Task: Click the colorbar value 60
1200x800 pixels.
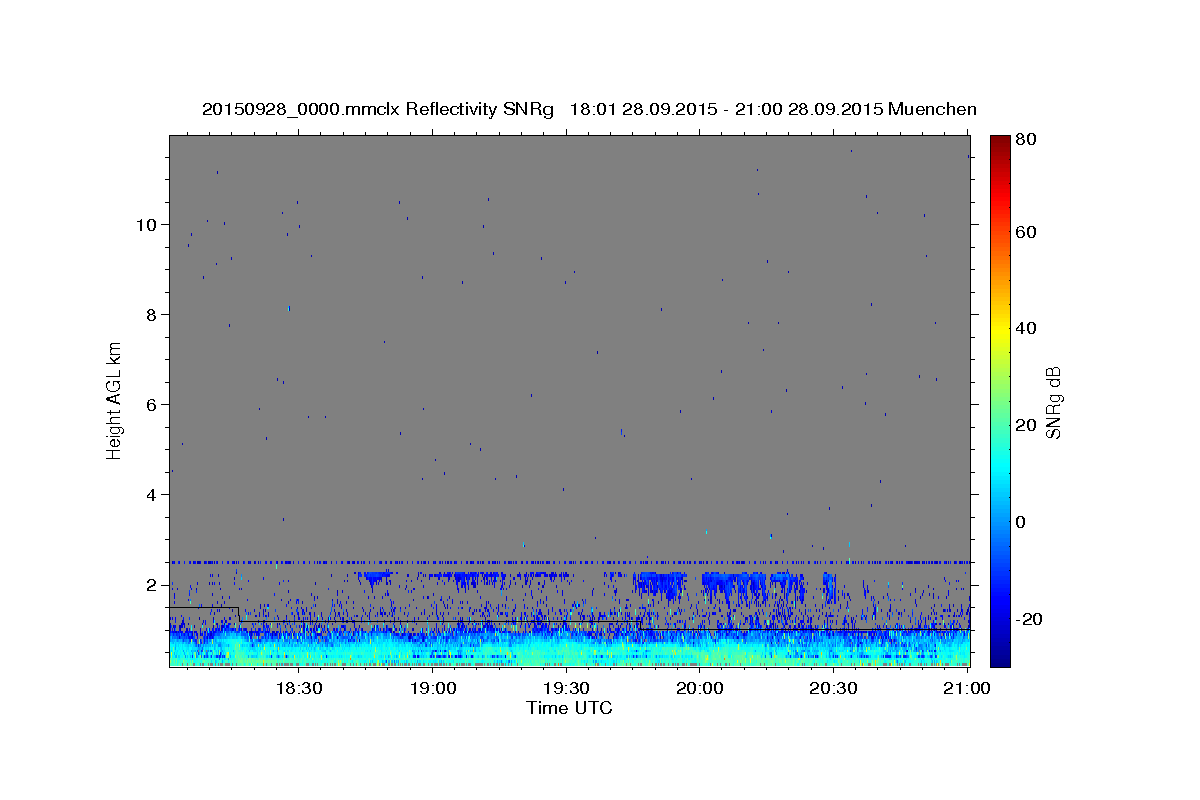Action: 1028,232
